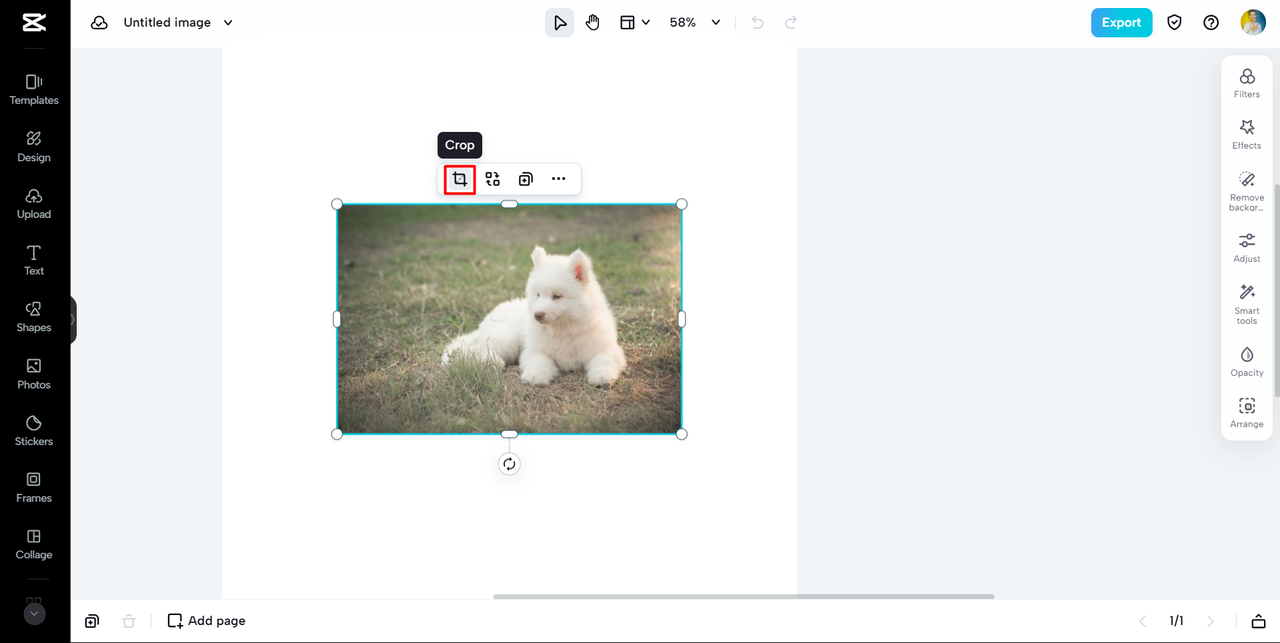Open the layout options dropdown

634,22
